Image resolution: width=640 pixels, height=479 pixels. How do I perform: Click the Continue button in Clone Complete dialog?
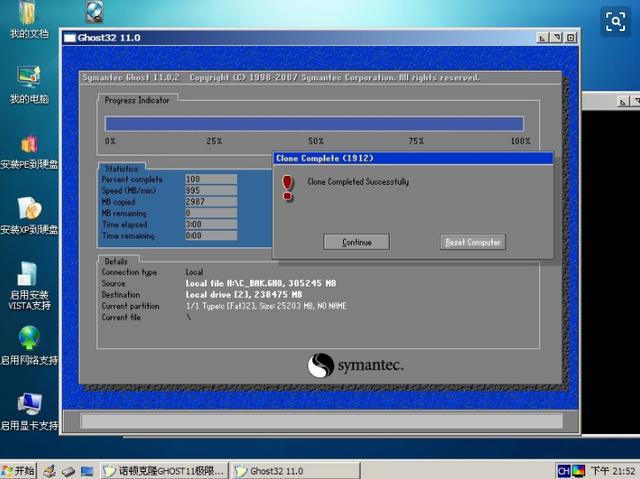(356, 242)
